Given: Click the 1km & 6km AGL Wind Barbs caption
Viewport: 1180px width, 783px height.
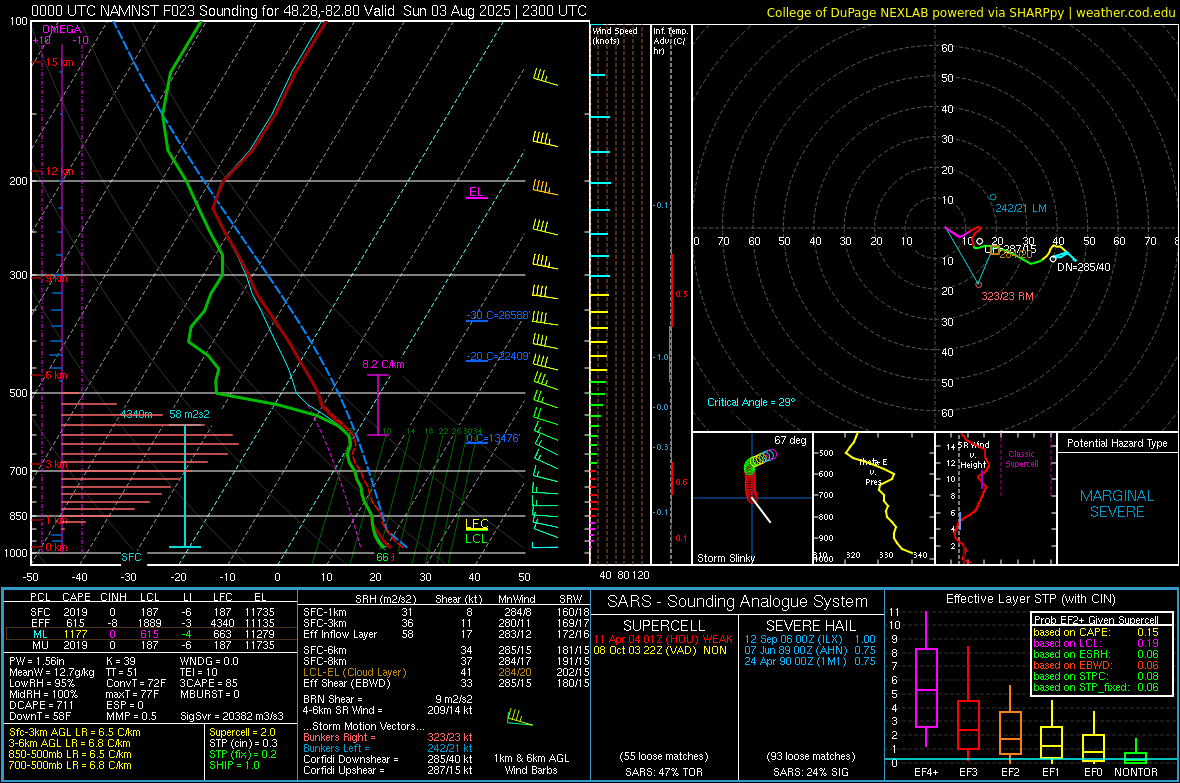Looking at the screenshot, I should (x=531, y=764).
